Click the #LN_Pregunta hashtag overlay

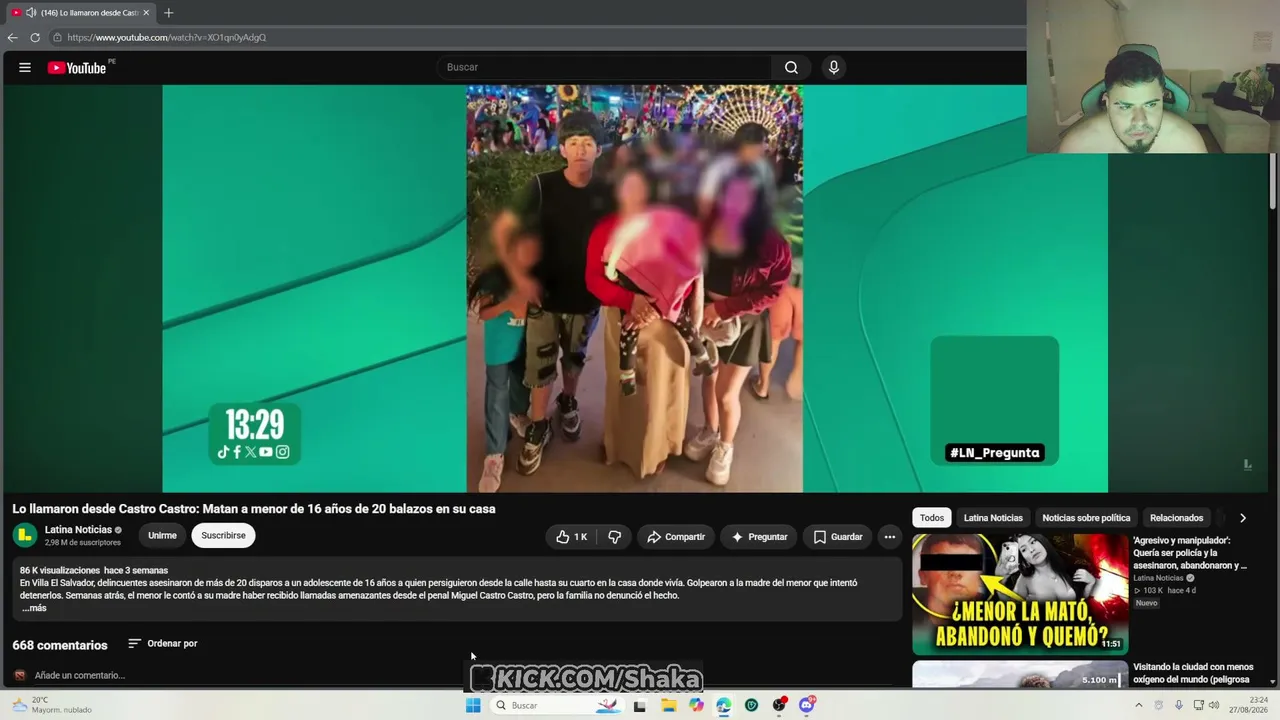click(x=995, y=453)
